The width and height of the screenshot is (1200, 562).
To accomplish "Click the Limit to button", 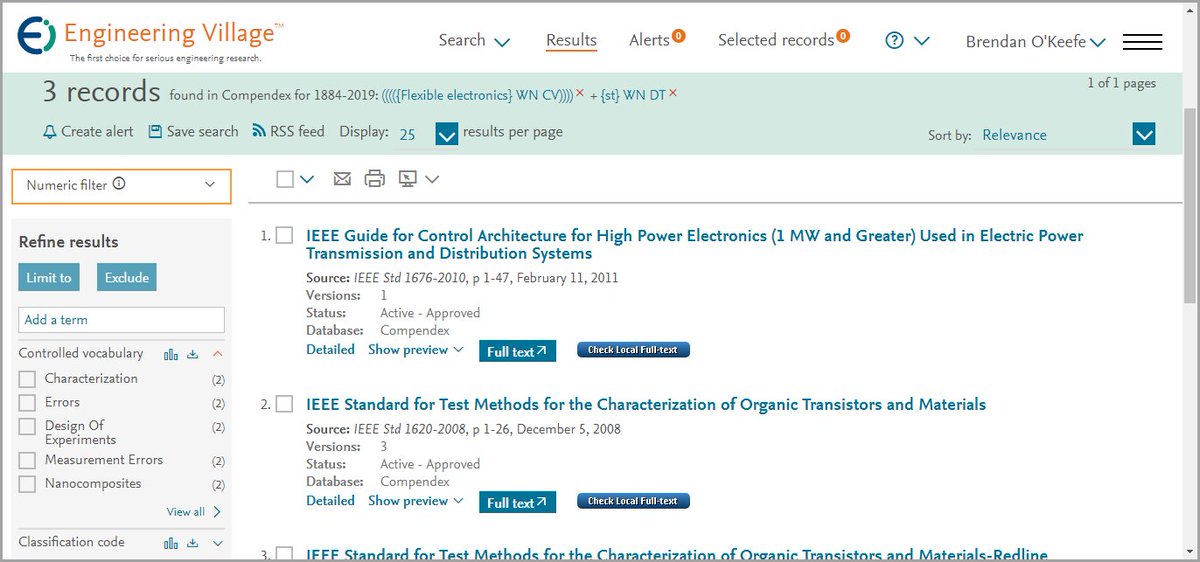I will (x=49, y=278).
